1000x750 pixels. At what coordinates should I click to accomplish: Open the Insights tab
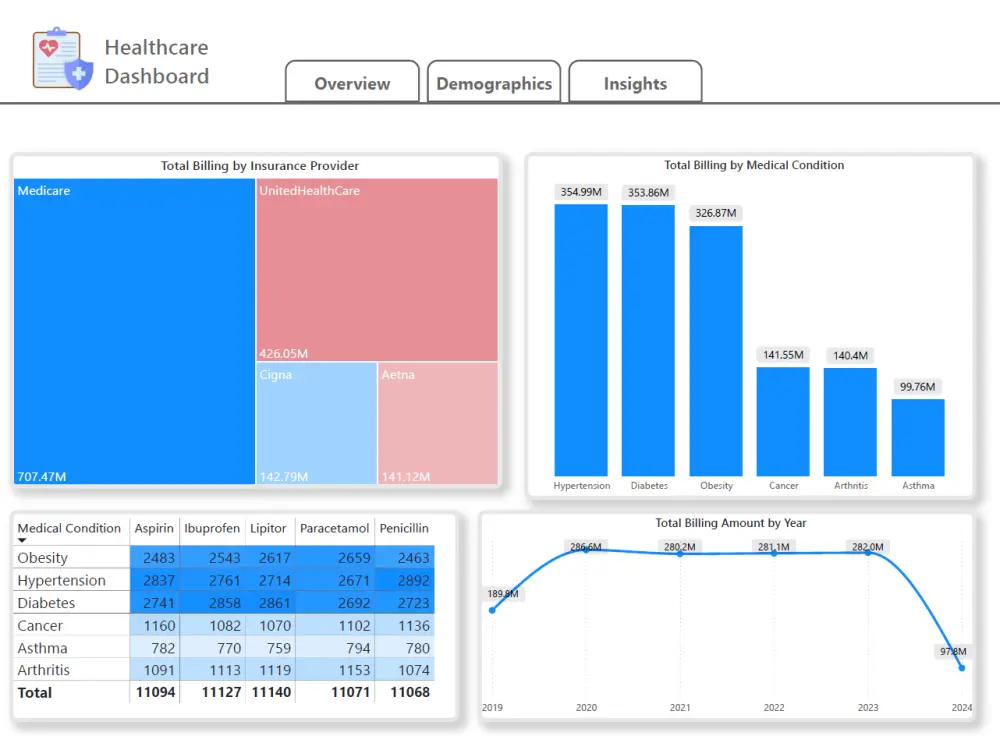point(635,83)
